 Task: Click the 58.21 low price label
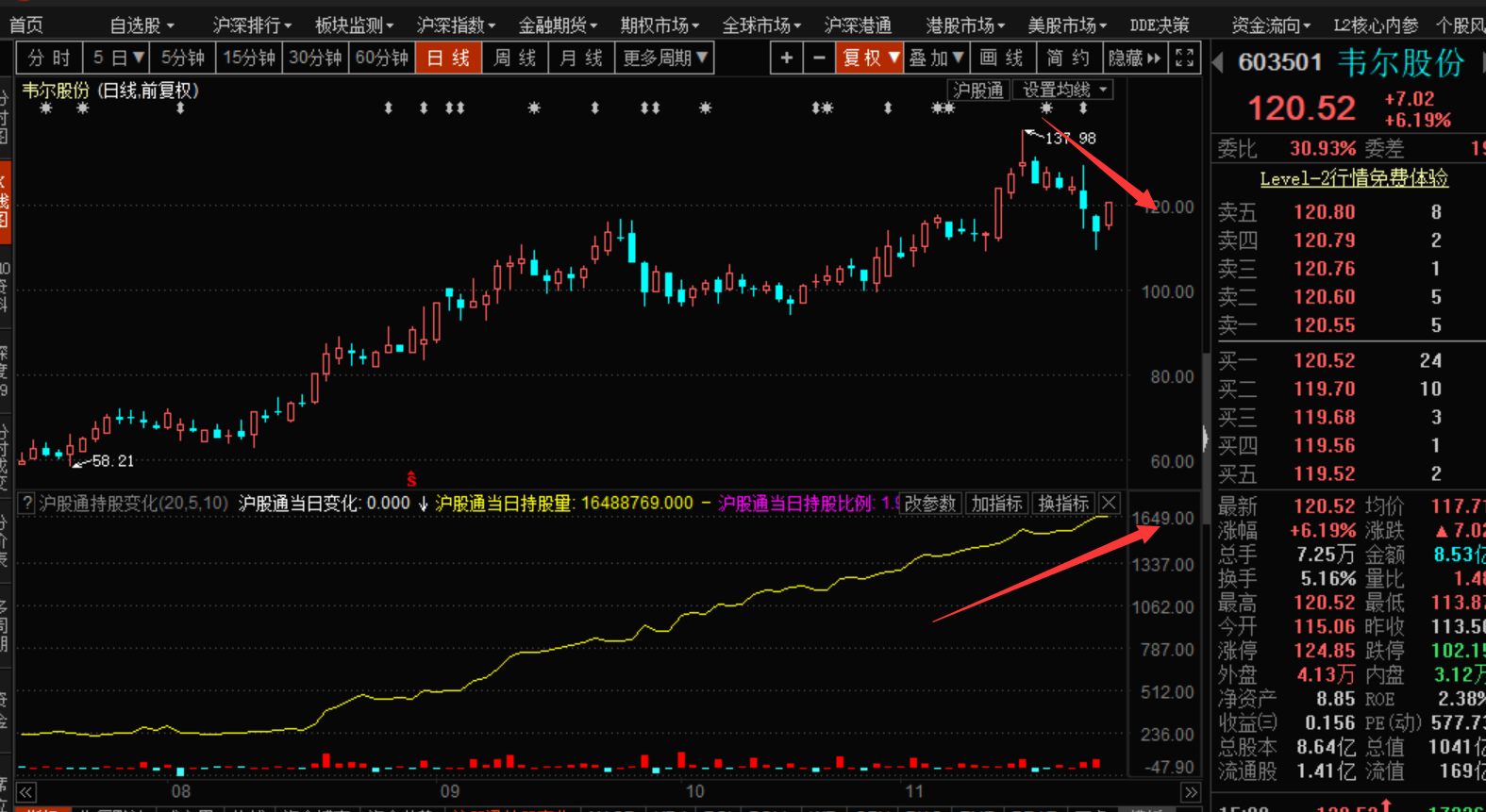(x=113, y=461)
